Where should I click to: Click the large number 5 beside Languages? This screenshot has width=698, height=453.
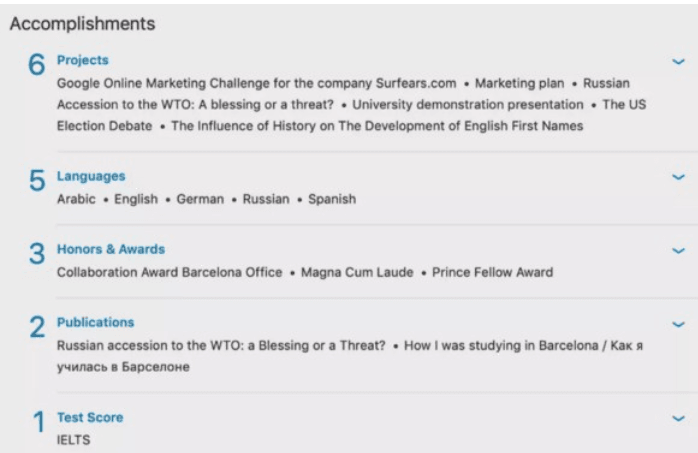tap(37, 180)
